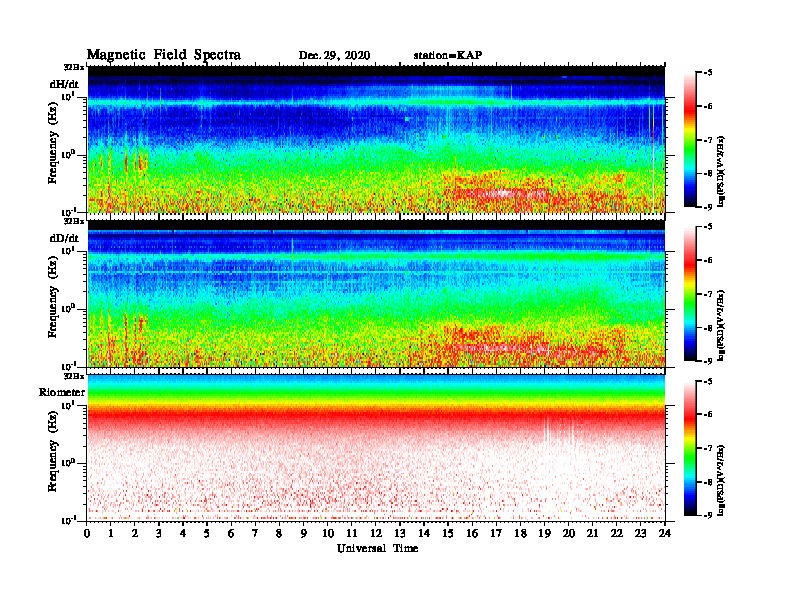Click the "-7" value on dD/dt color bar
This screenshot has width=792, height=612.
point(708,294)
